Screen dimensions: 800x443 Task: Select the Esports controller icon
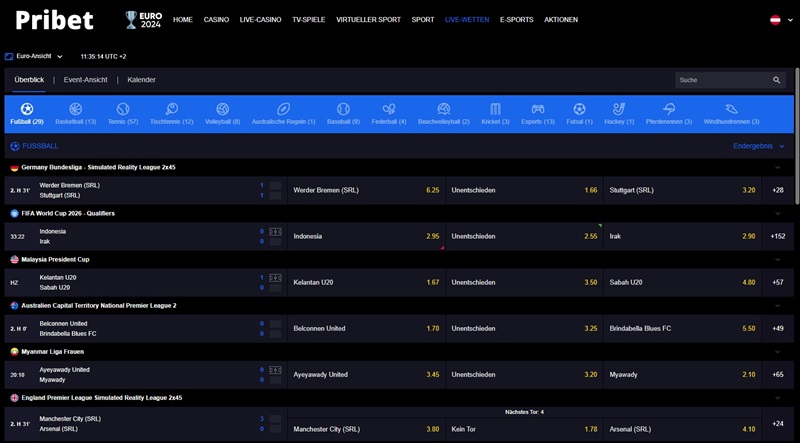click(538, 109)
